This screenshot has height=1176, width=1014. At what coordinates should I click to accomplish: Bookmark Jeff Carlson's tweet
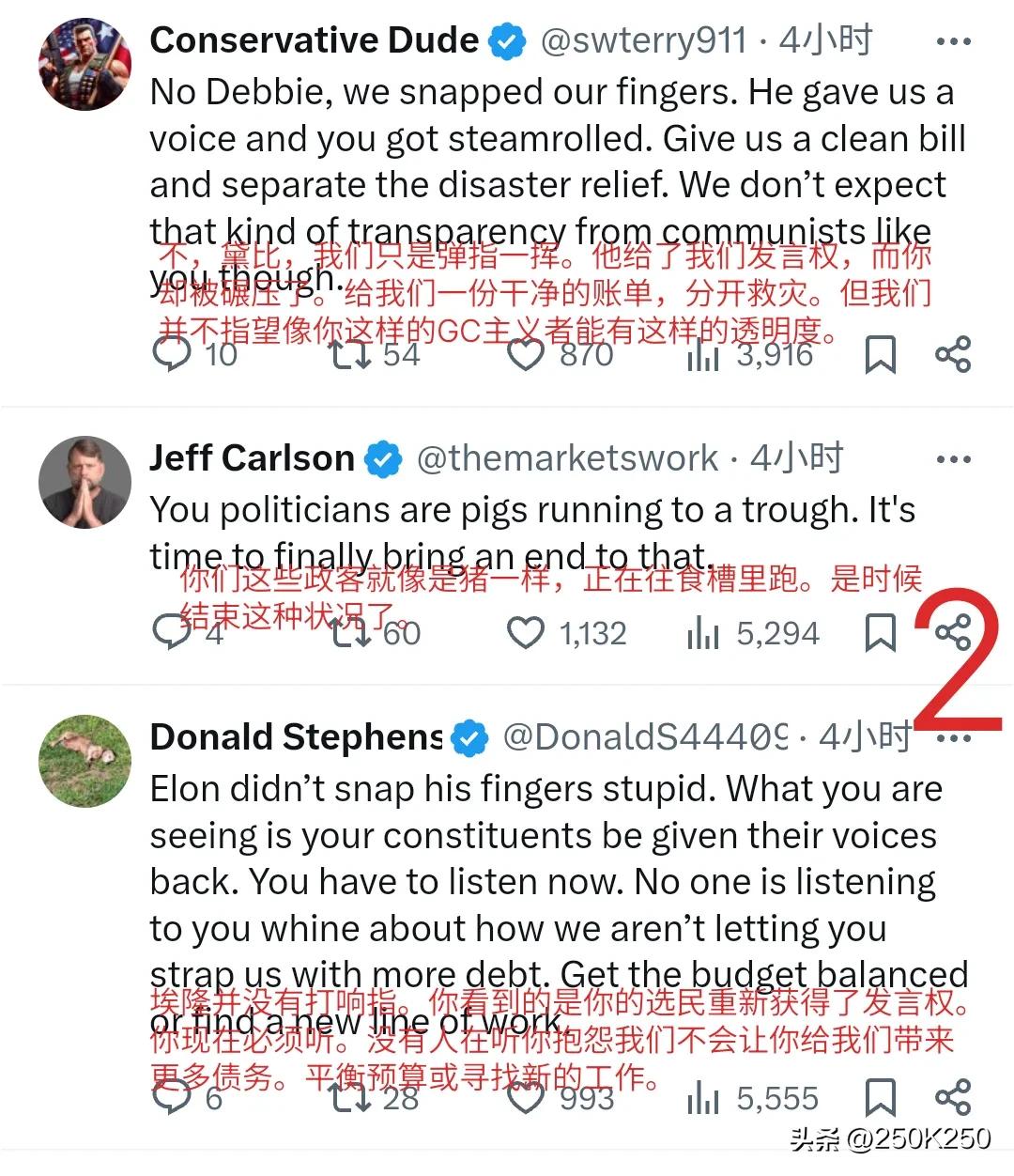[x=880, y=633]
